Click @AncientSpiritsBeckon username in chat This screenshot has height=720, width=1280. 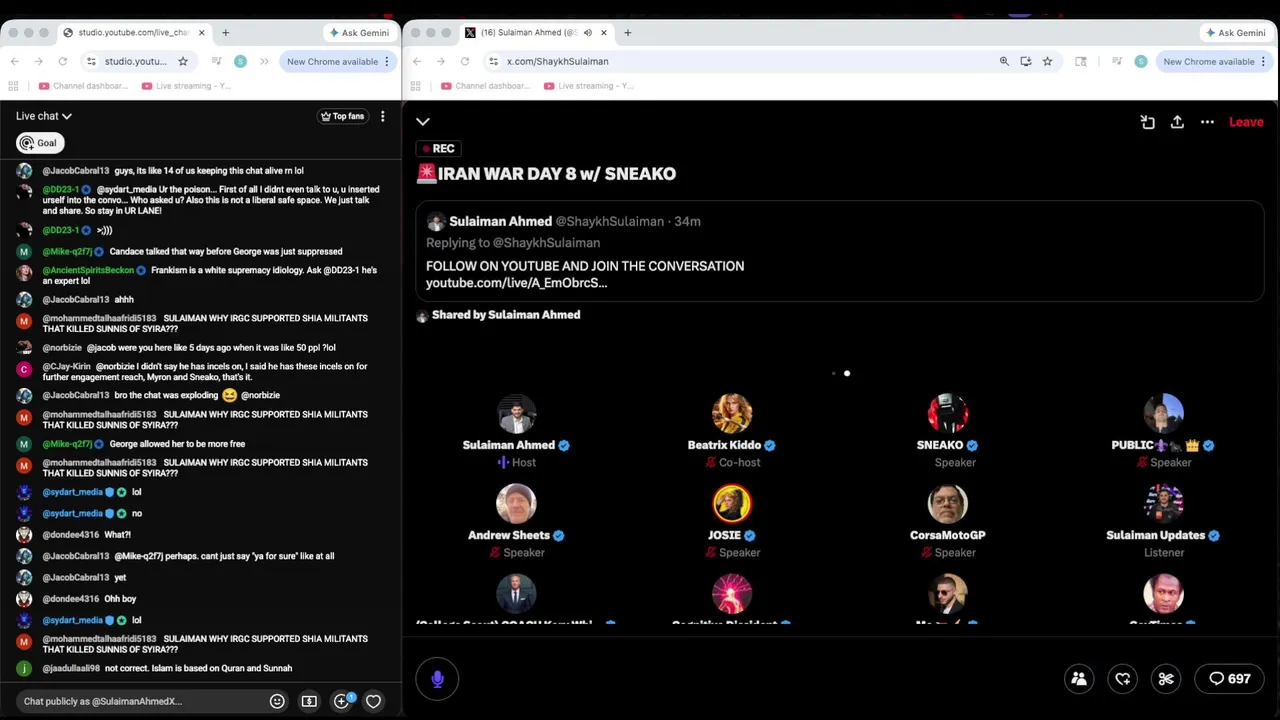pyautogui.click(x=88, y=270)
